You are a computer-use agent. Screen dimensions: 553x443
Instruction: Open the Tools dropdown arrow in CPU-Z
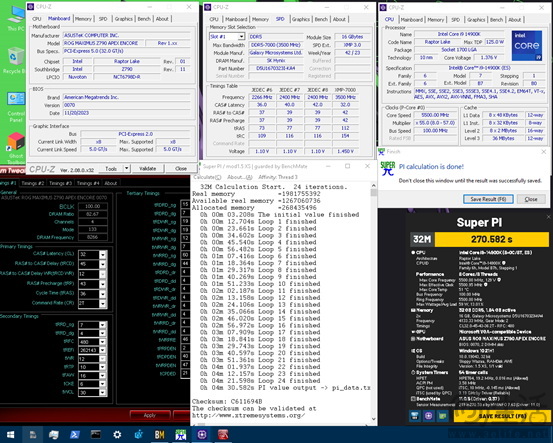click(126, 169)
